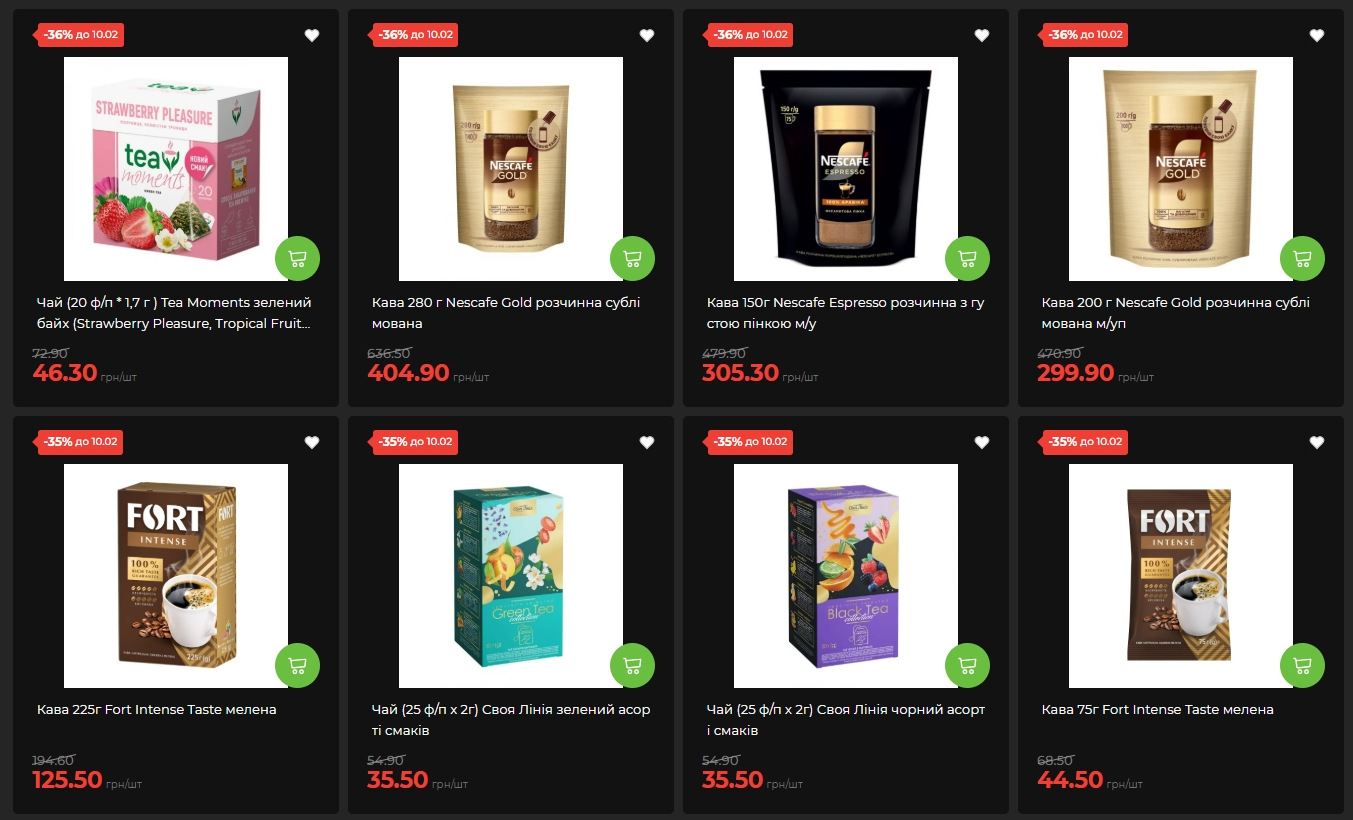
Task: Open Чай Своя Лінія чорний асорті title
Action: coord(846,720)
